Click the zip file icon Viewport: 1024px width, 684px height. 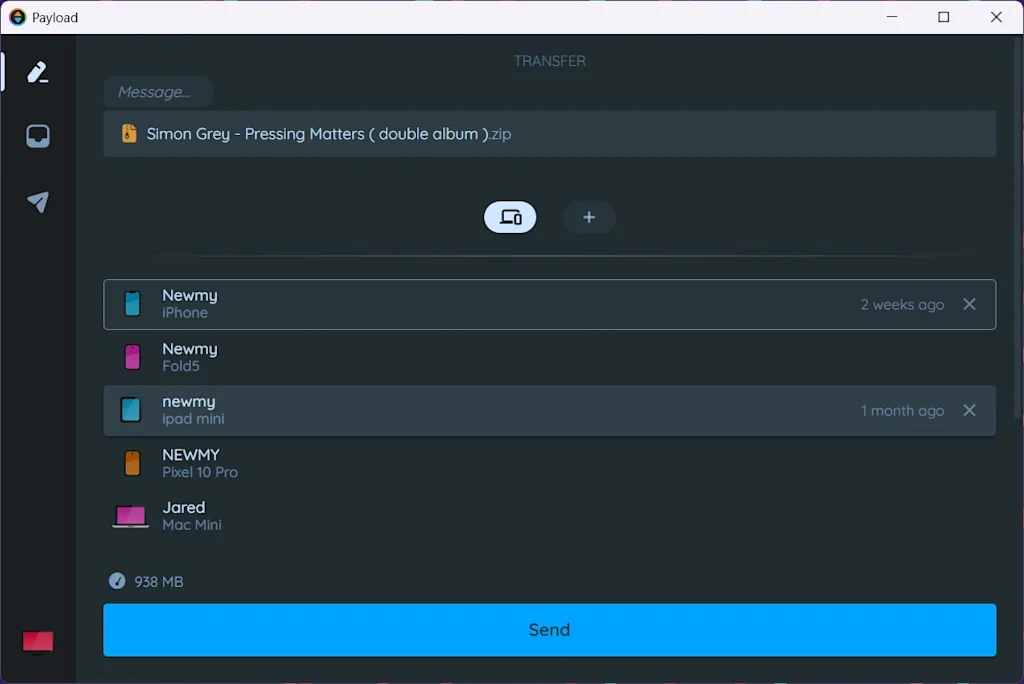[x=129, y=134]
